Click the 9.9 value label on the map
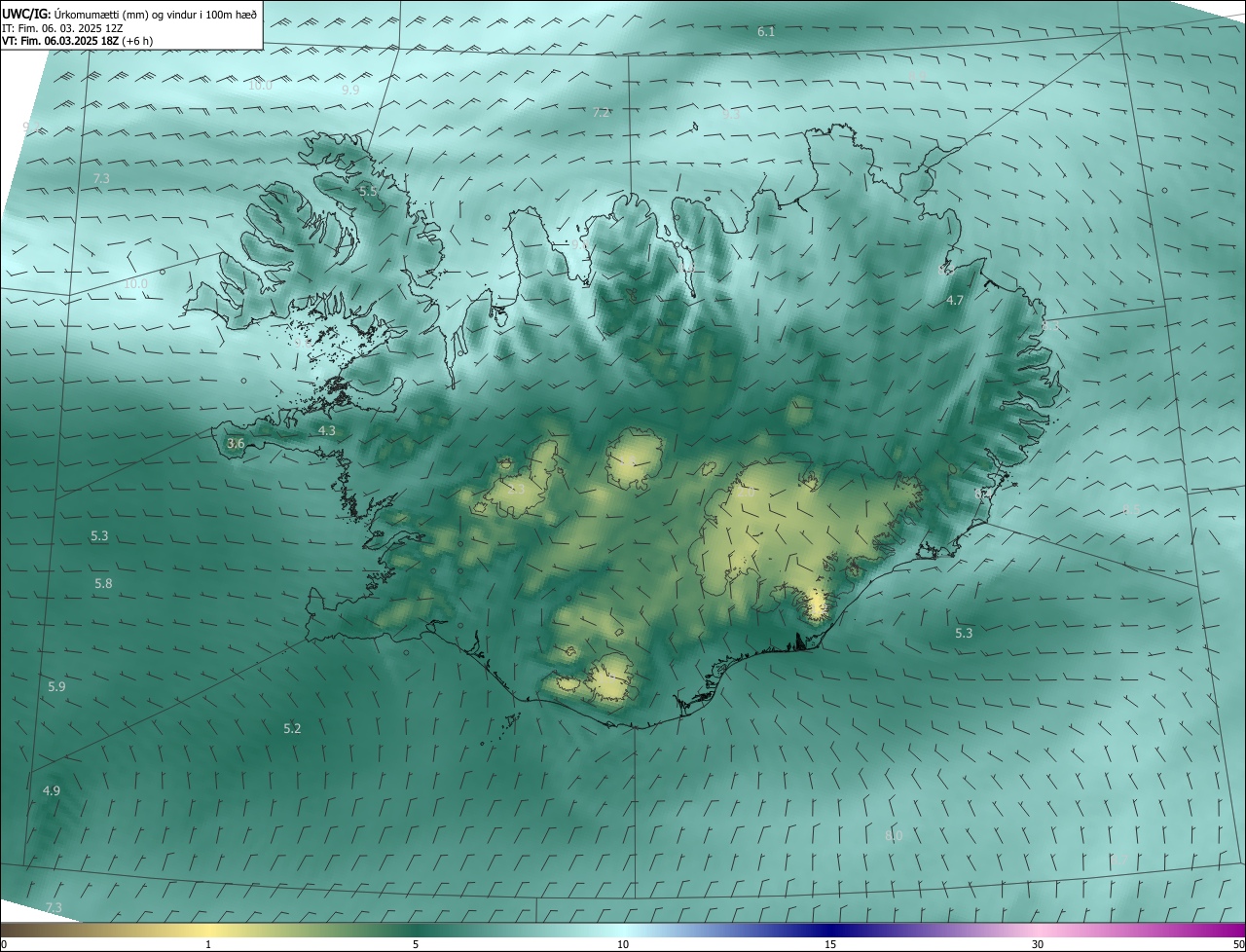Screen dimensions: 1246x952 pyautogui.click(x=350, y=90)
